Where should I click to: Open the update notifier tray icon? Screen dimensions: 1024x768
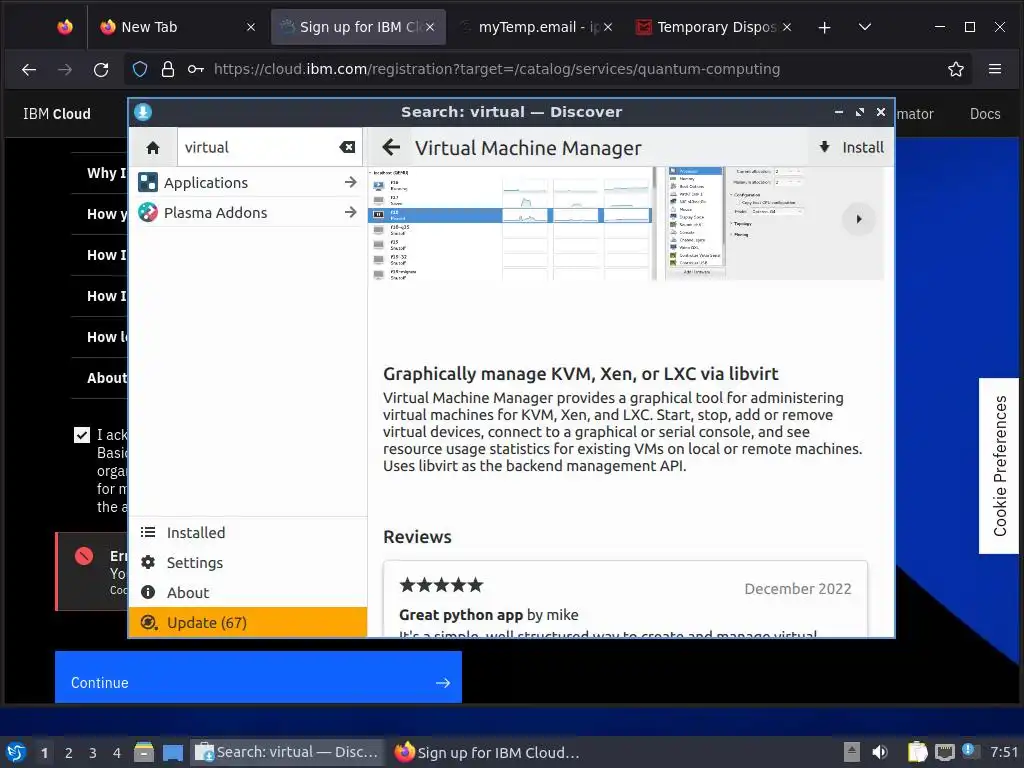tap(969, 751)
